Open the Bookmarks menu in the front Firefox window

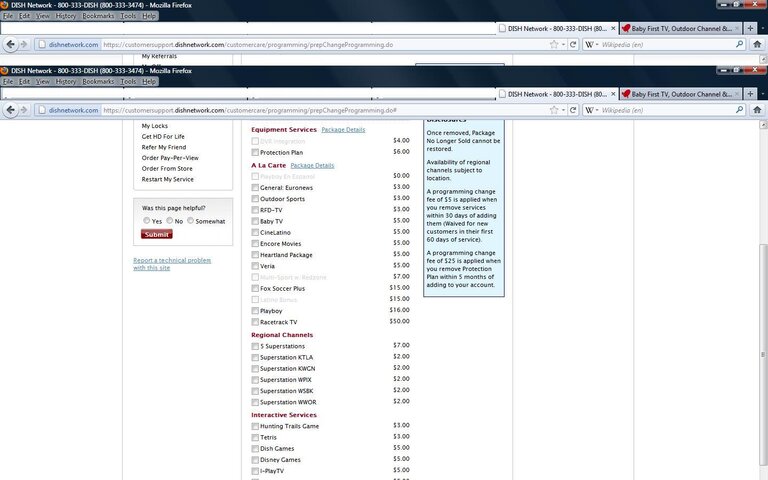tap(98, 82)
